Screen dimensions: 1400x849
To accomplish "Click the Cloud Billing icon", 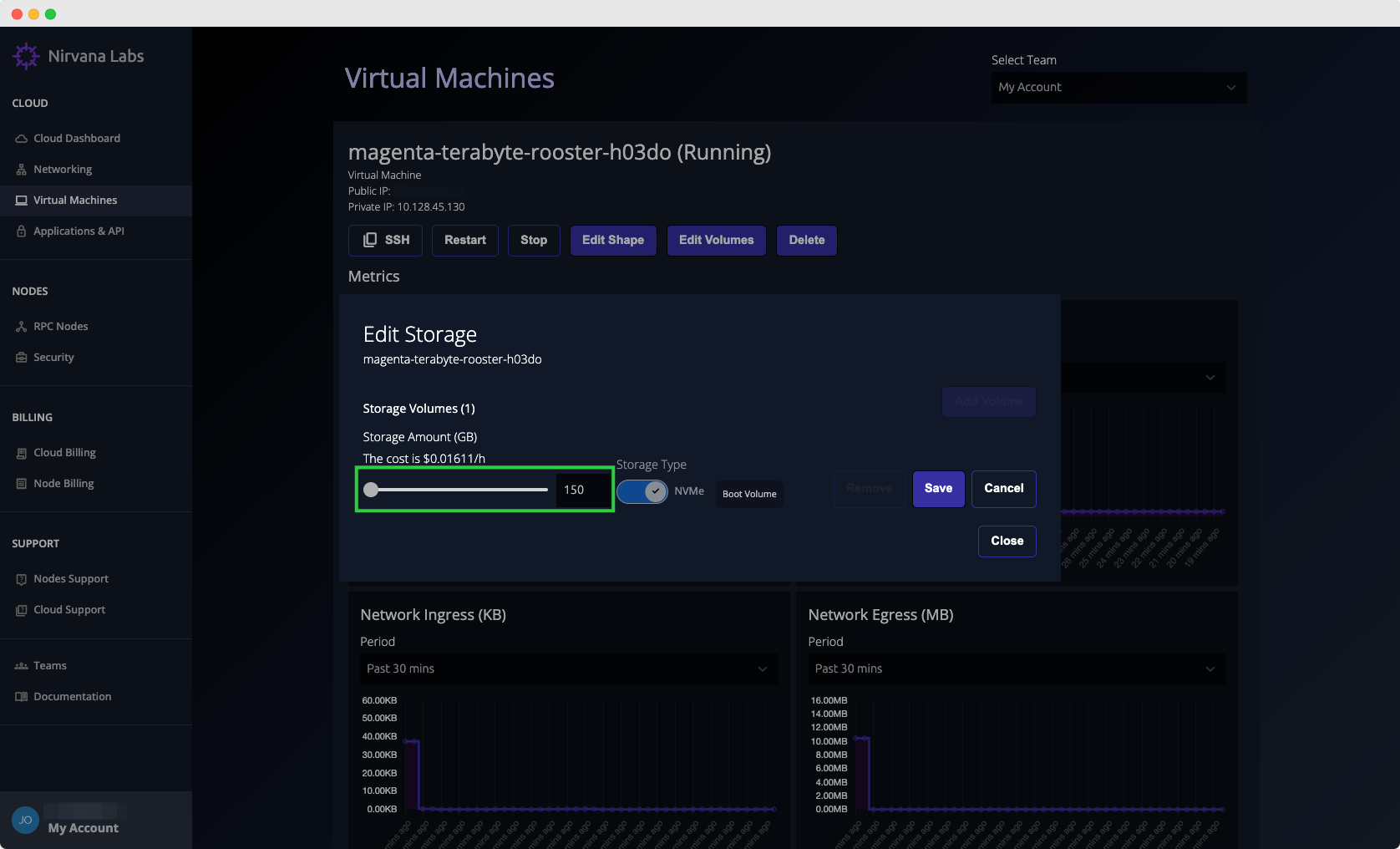I will tap(22, 453).
